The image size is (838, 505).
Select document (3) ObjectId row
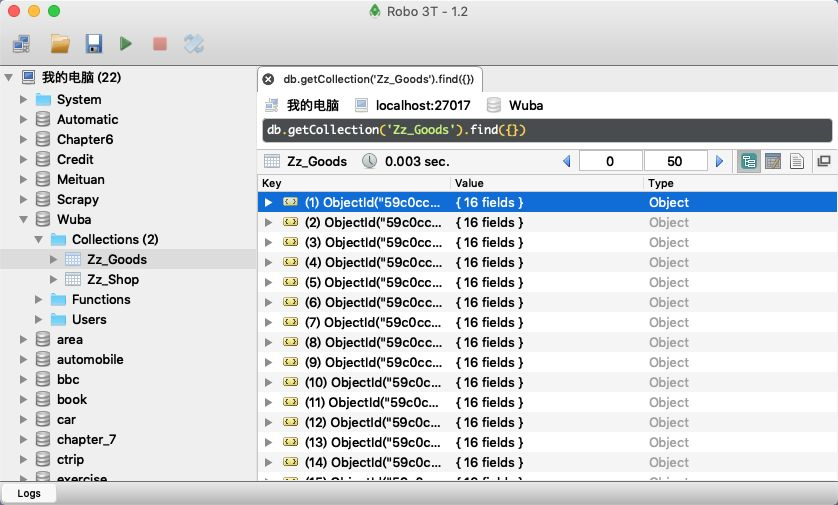coord(547,243)
